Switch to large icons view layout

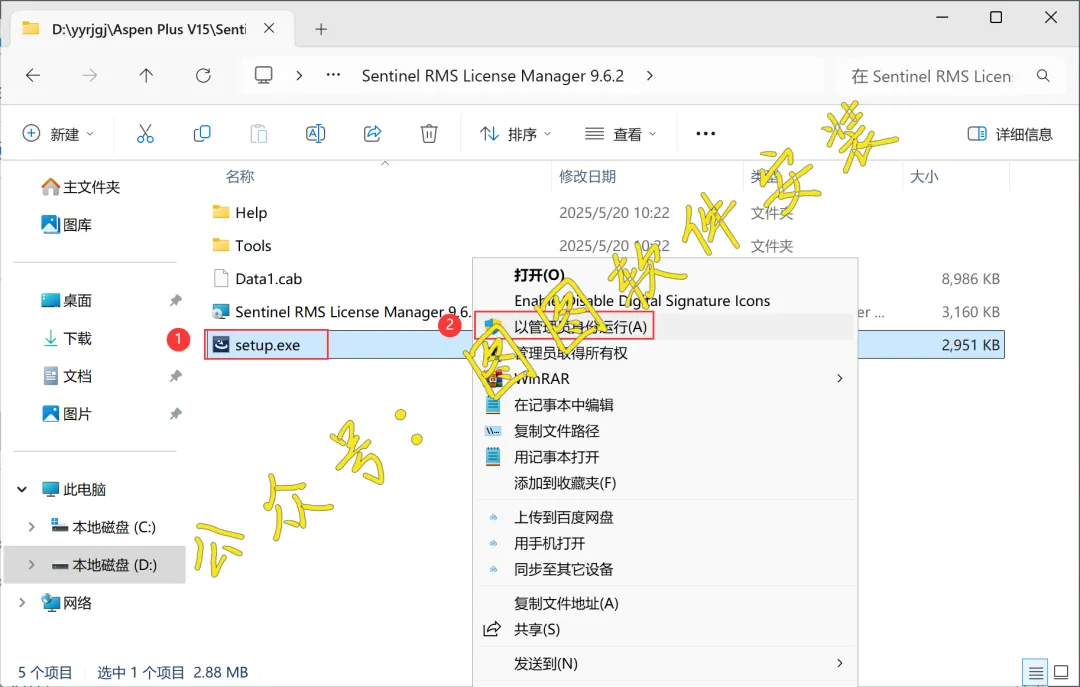coord(1061,673)
